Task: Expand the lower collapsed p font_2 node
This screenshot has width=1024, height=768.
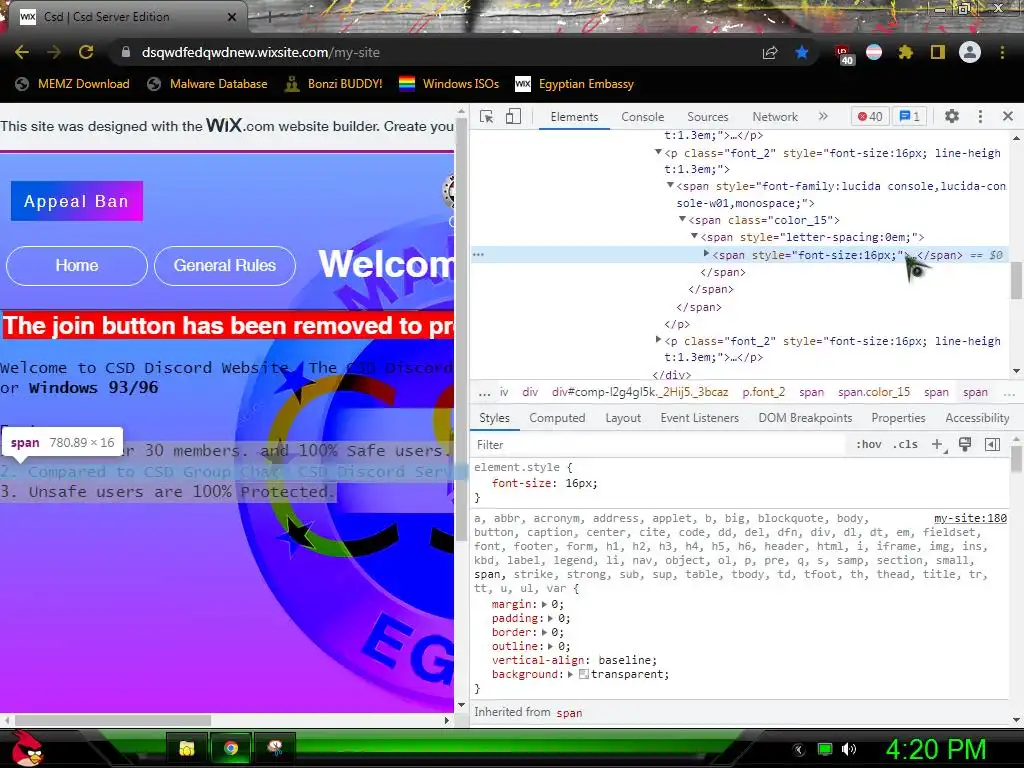Action: [x=658, y=340]
